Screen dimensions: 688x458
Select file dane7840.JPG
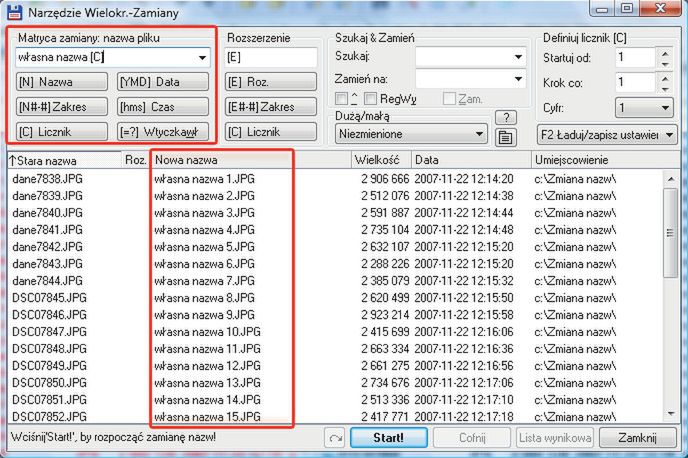tap(47, 213)
